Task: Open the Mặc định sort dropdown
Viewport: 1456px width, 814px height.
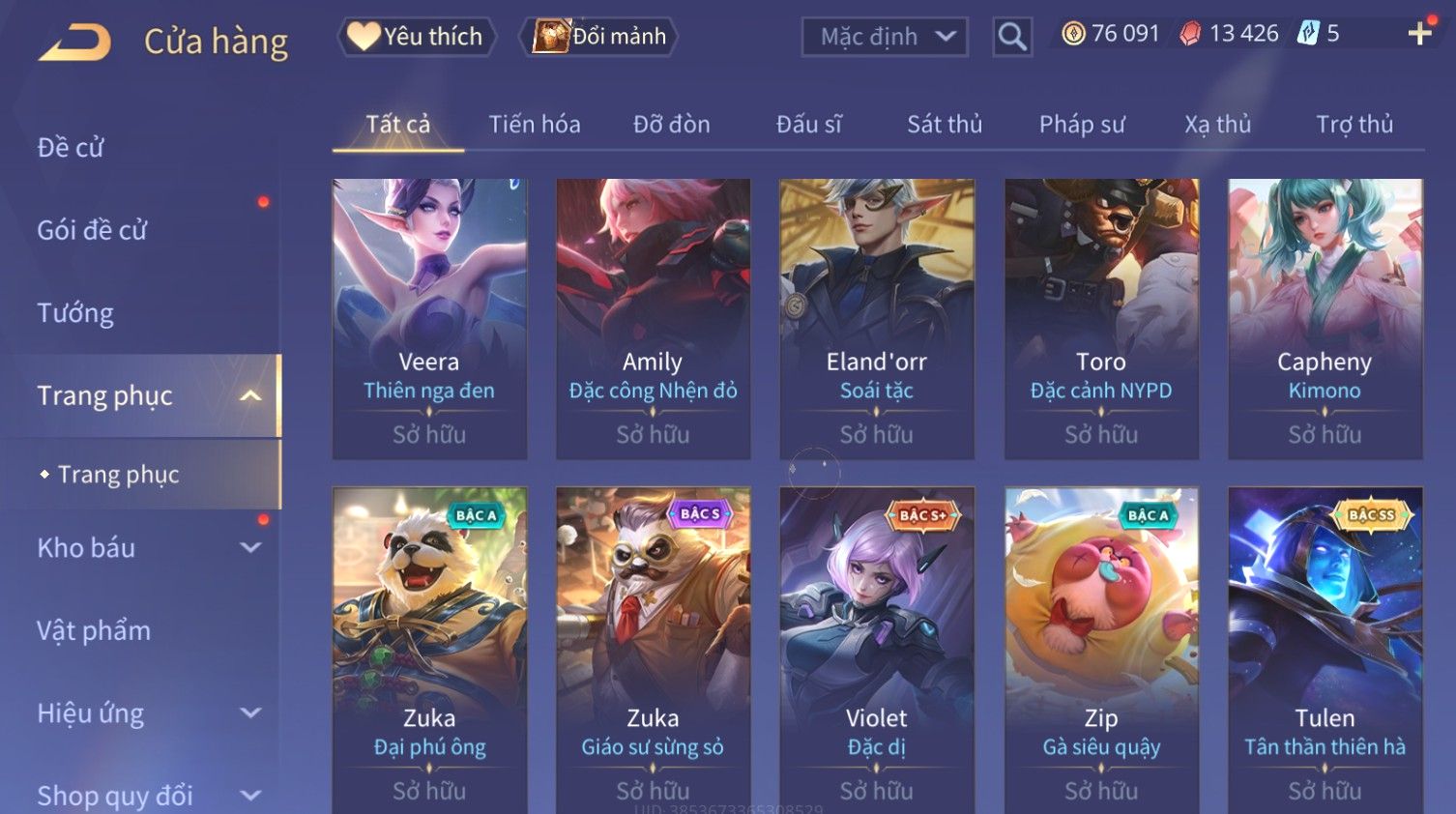Action: pos(885,37)
